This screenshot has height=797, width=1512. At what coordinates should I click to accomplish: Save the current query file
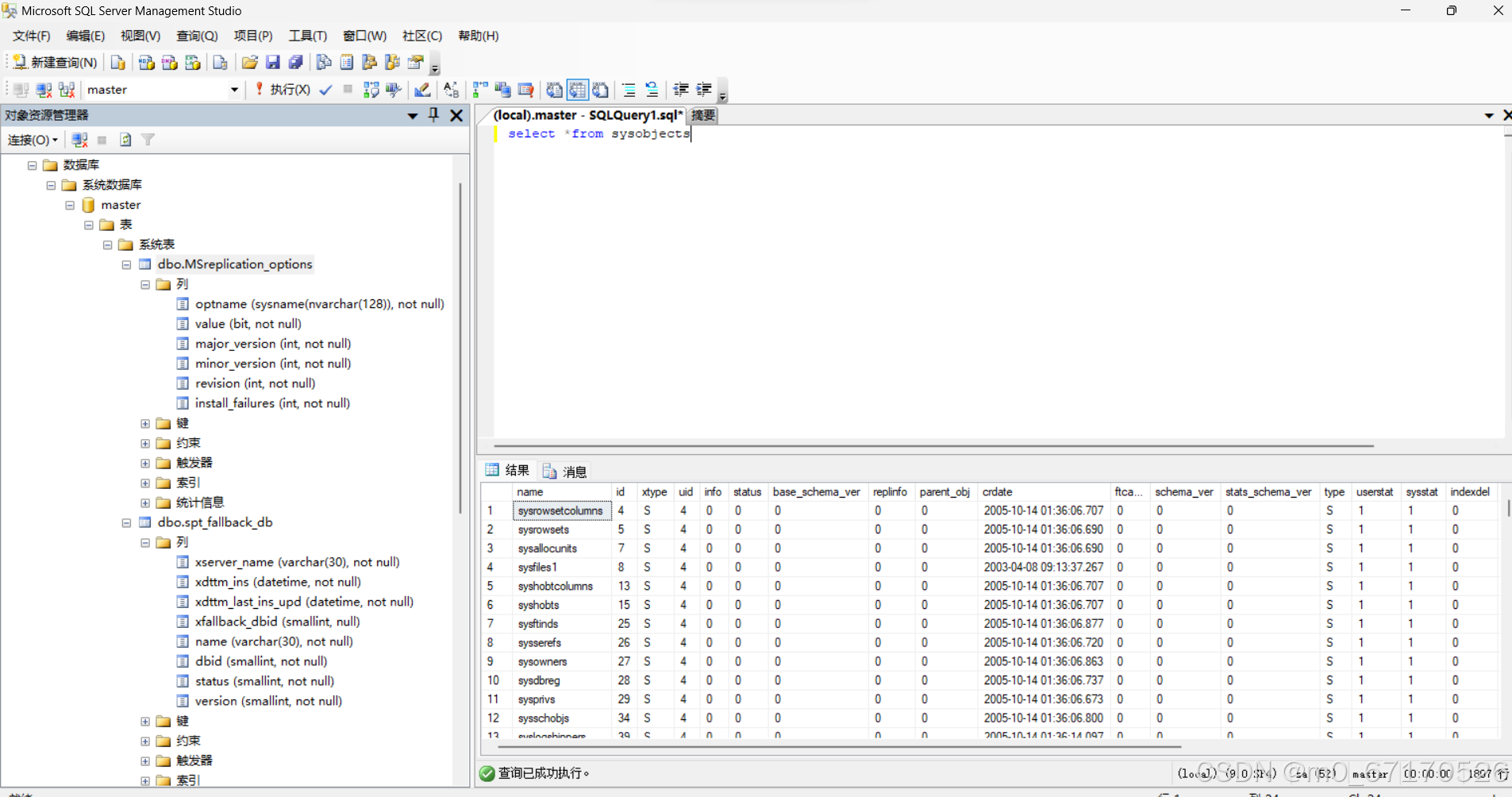coord(273,62)
